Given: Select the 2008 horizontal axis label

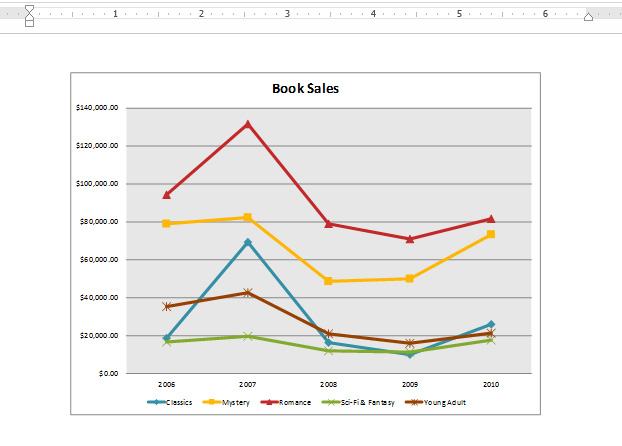Looking at the screenshot, I should pos(328,383).
